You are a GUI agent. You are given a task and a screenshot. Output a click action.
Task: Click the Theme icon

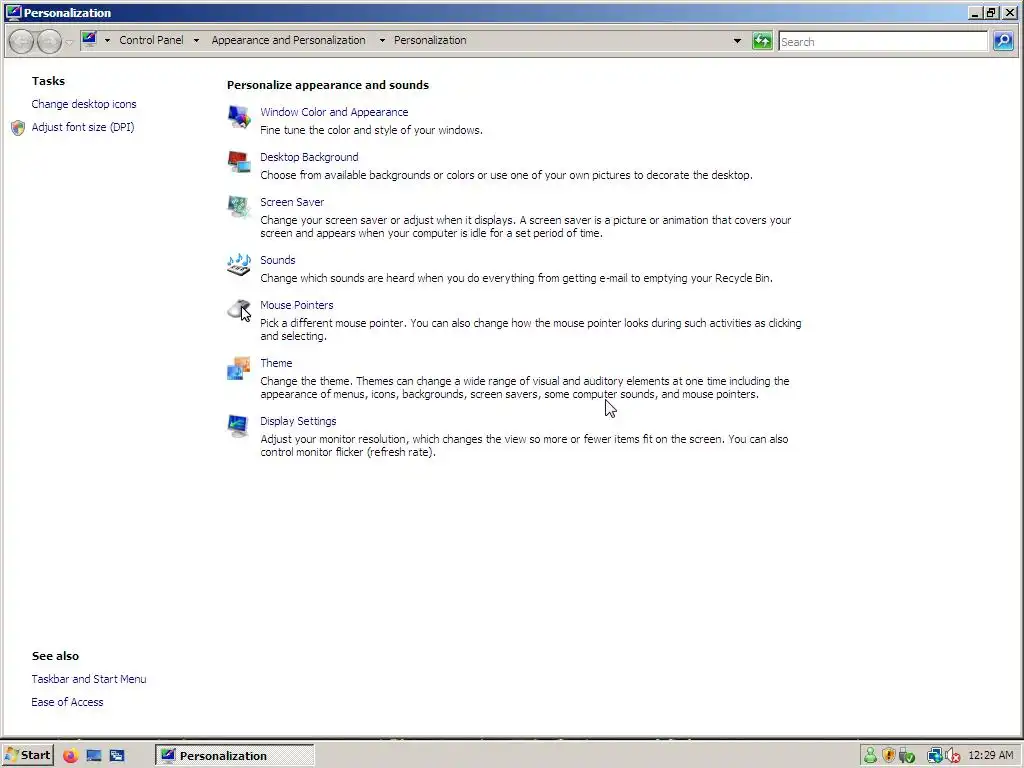click(238, 368)
